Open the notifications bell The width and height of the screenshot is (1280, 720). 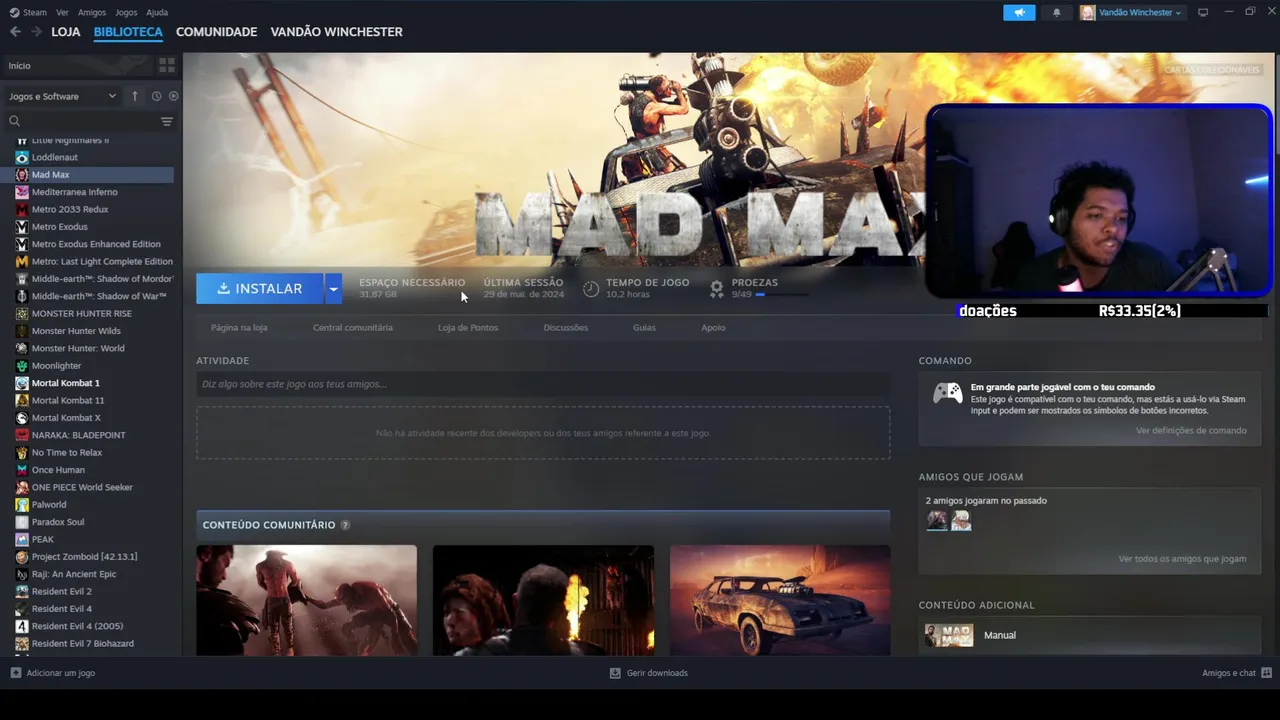point(1057,13)
